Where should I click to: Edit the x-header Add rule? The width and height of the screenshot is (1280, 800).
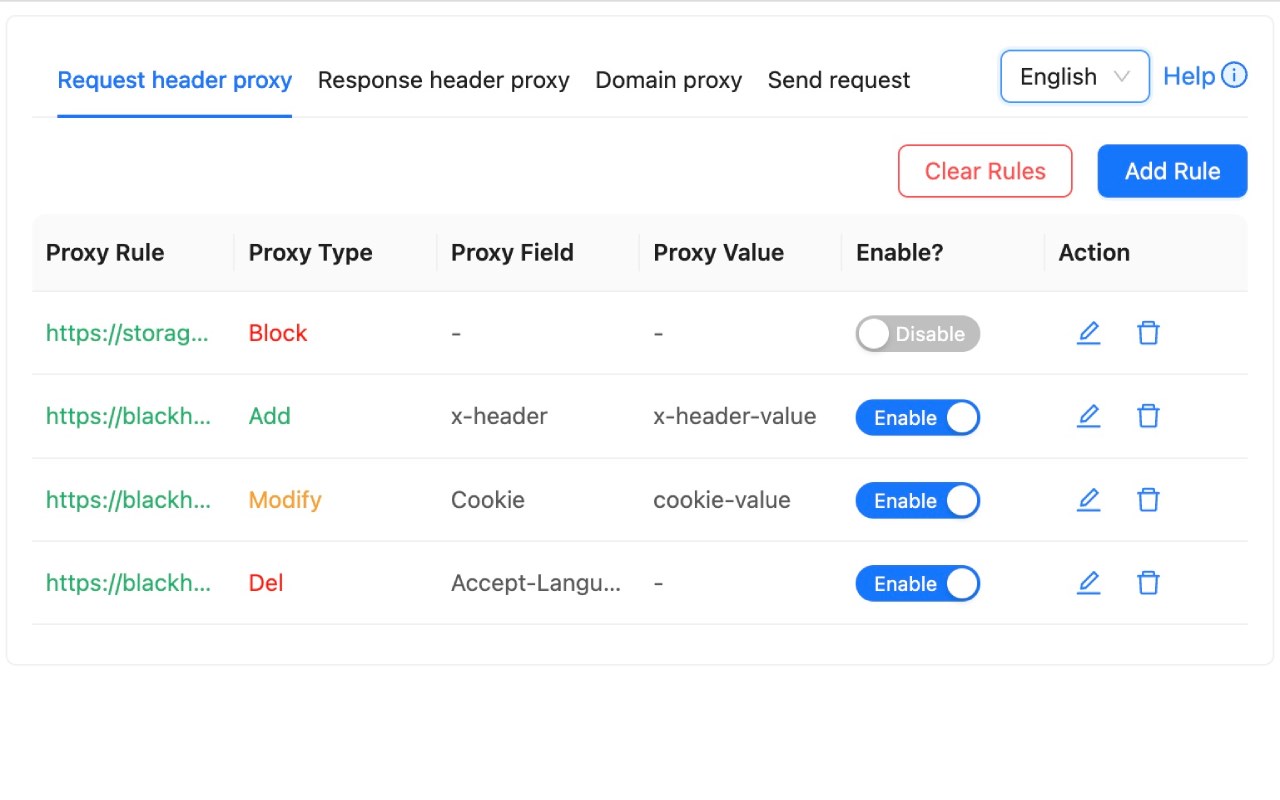click(x=1088, y=416)
